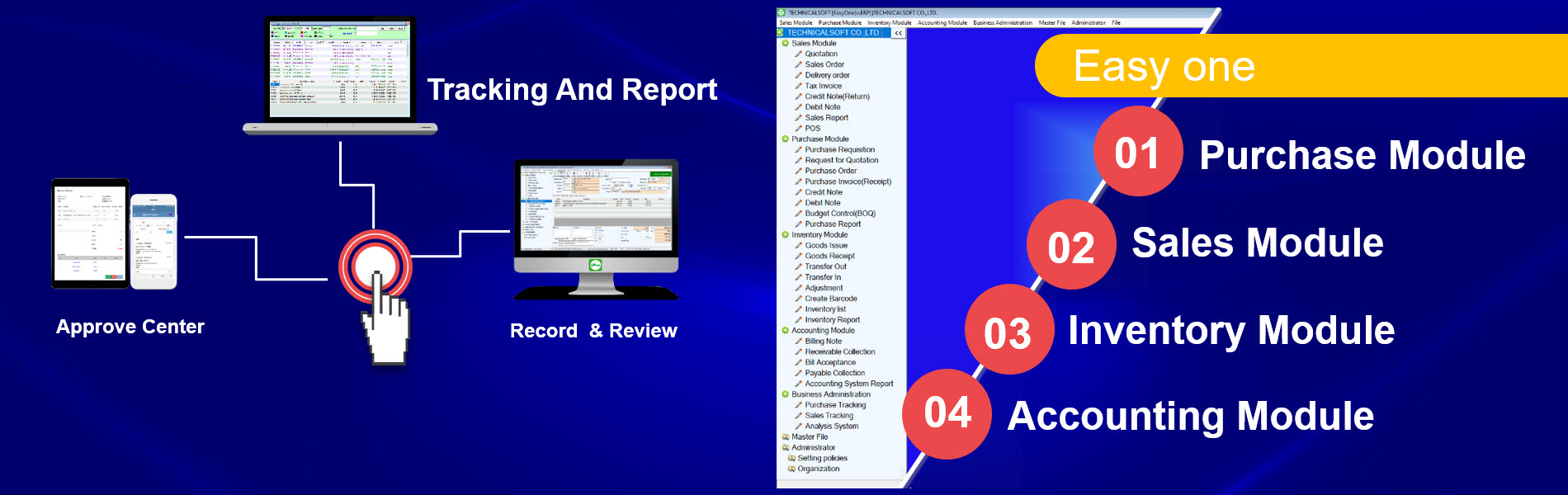
Task: Open Credit Note under Purchase Module
Action: (x=824, y=192)
